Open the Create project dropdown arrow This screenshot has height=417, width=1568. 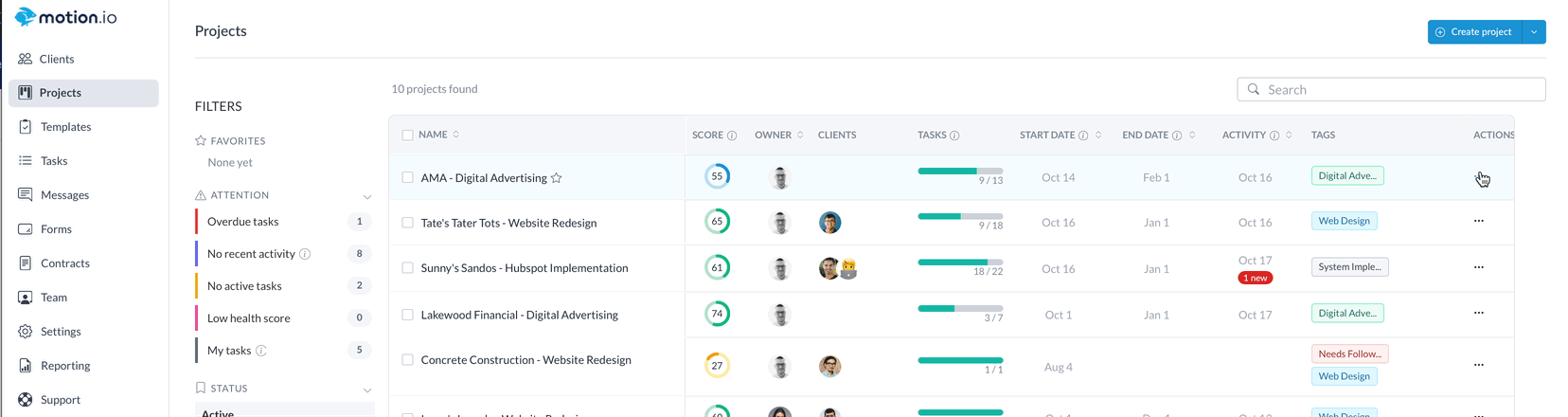(x=1534, y=31)
